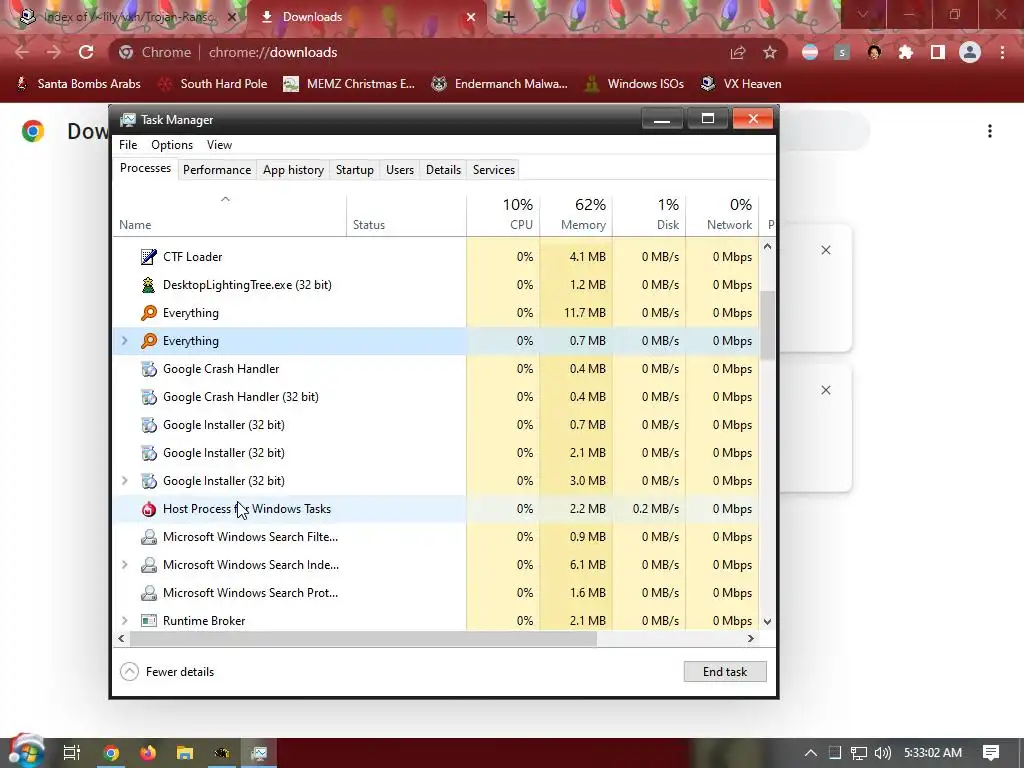Click the scroll down arrow of process list

click(767, 622)
